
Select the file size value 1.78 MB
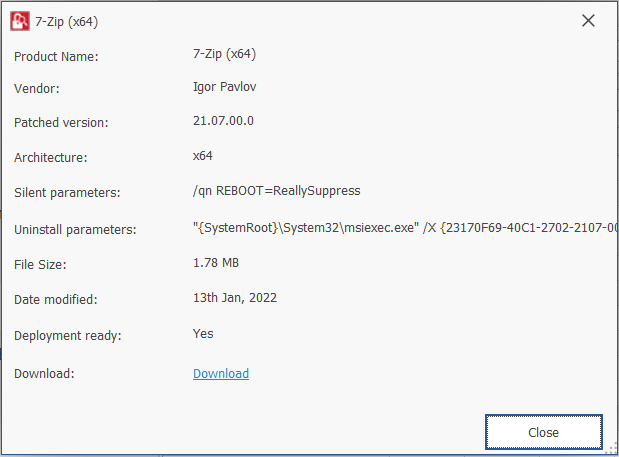coord(216,263)
